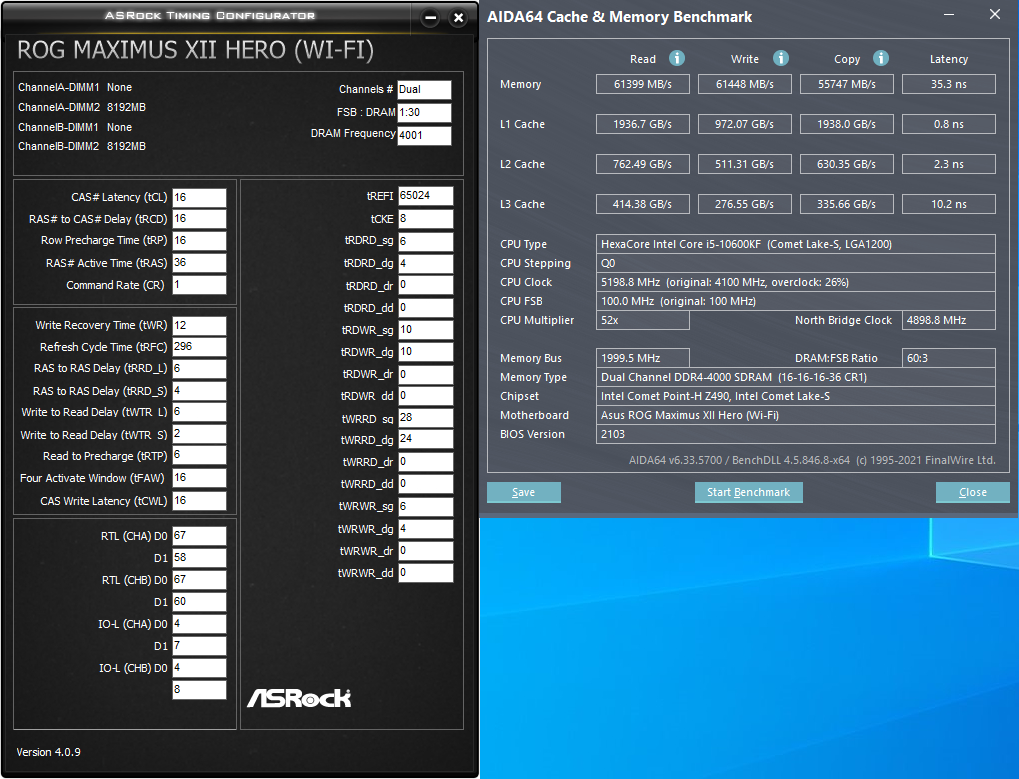Select the CPU Clock value 5198.8 MHz

(x=795, y=282)
